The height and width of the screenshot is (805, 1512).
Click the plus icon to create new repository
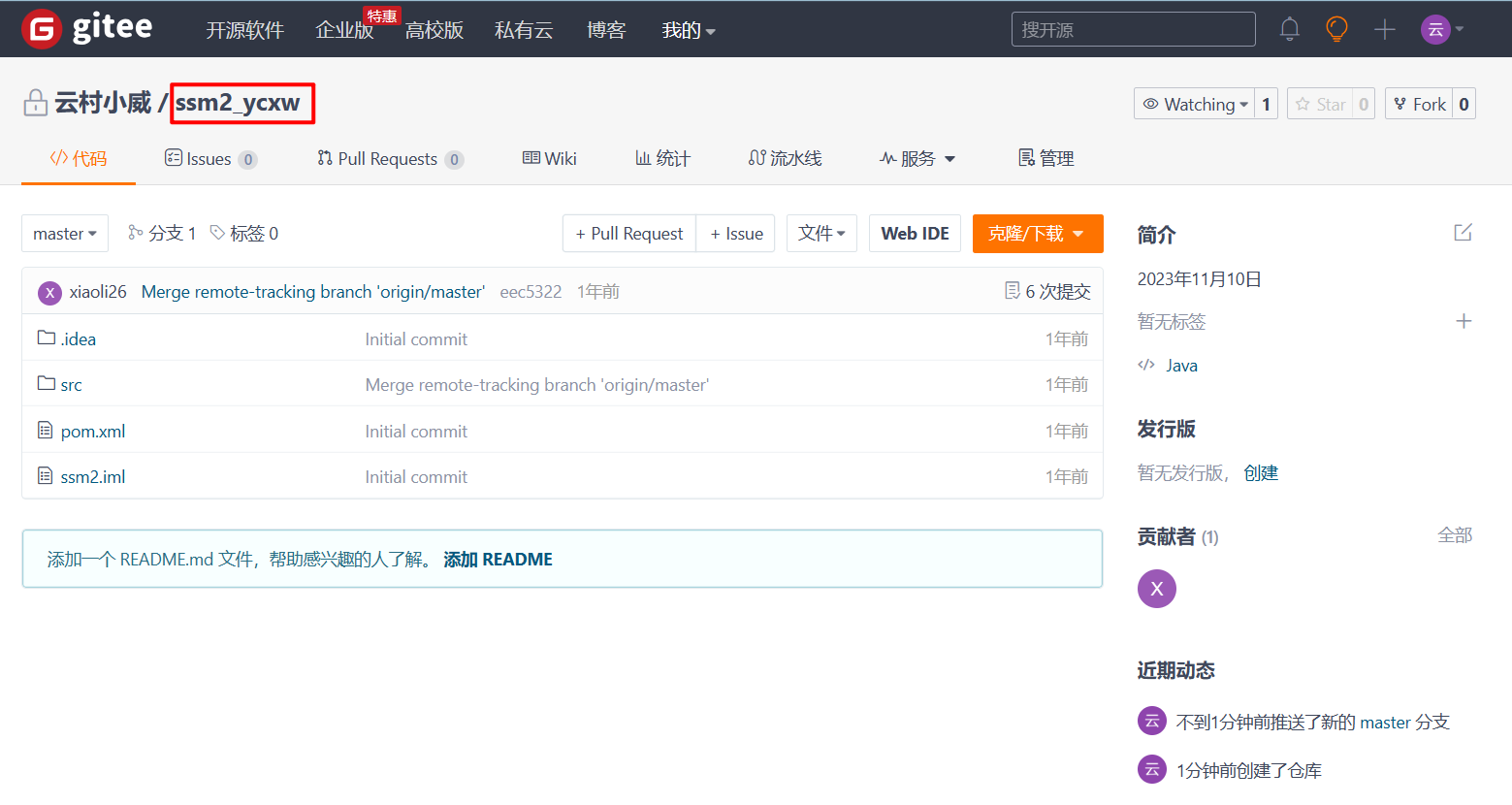[1385, 29]
